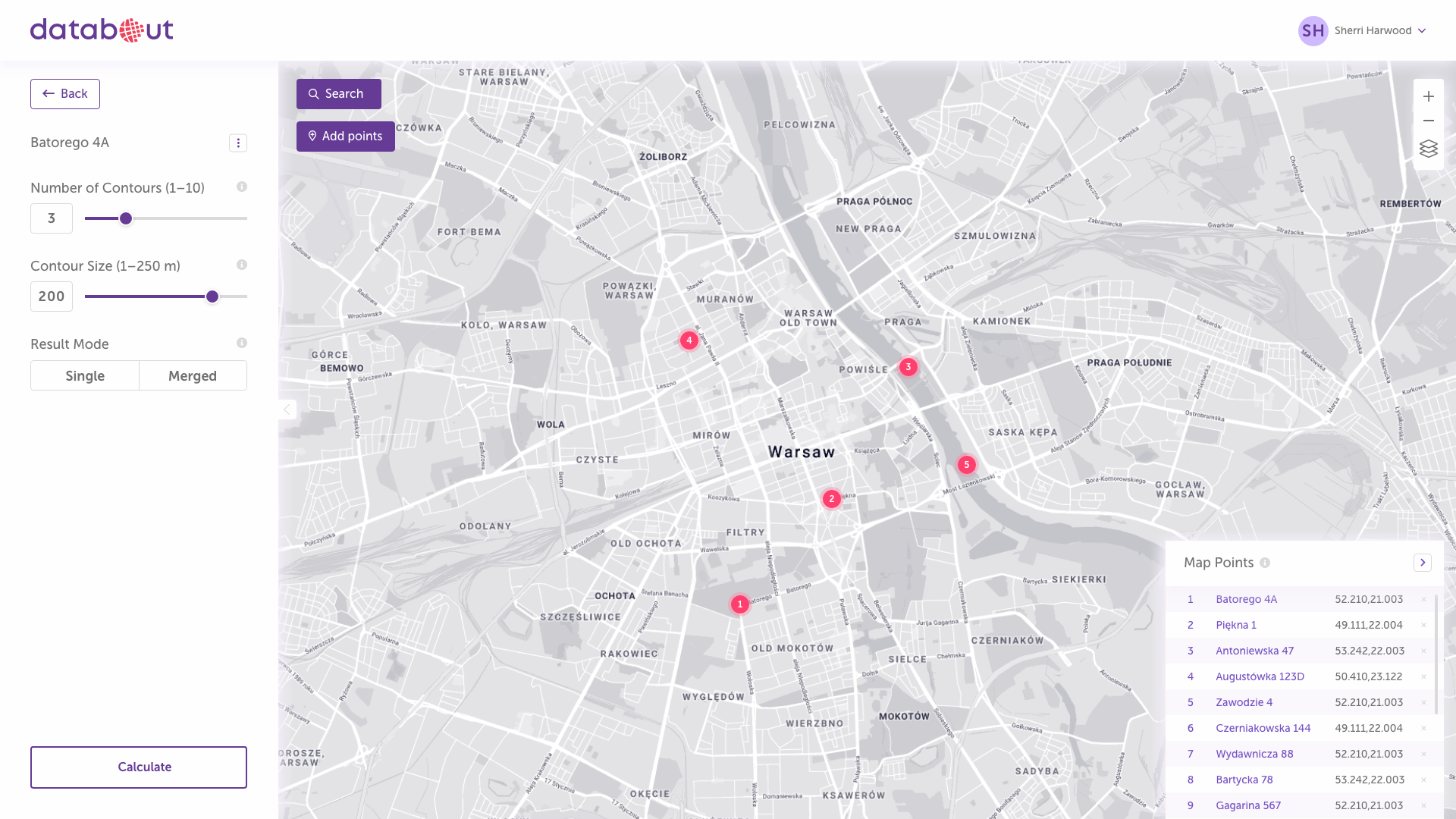Click the info icon beside Number of Contours
Viewport: 1456px width, 819px height.
[241, 187]
